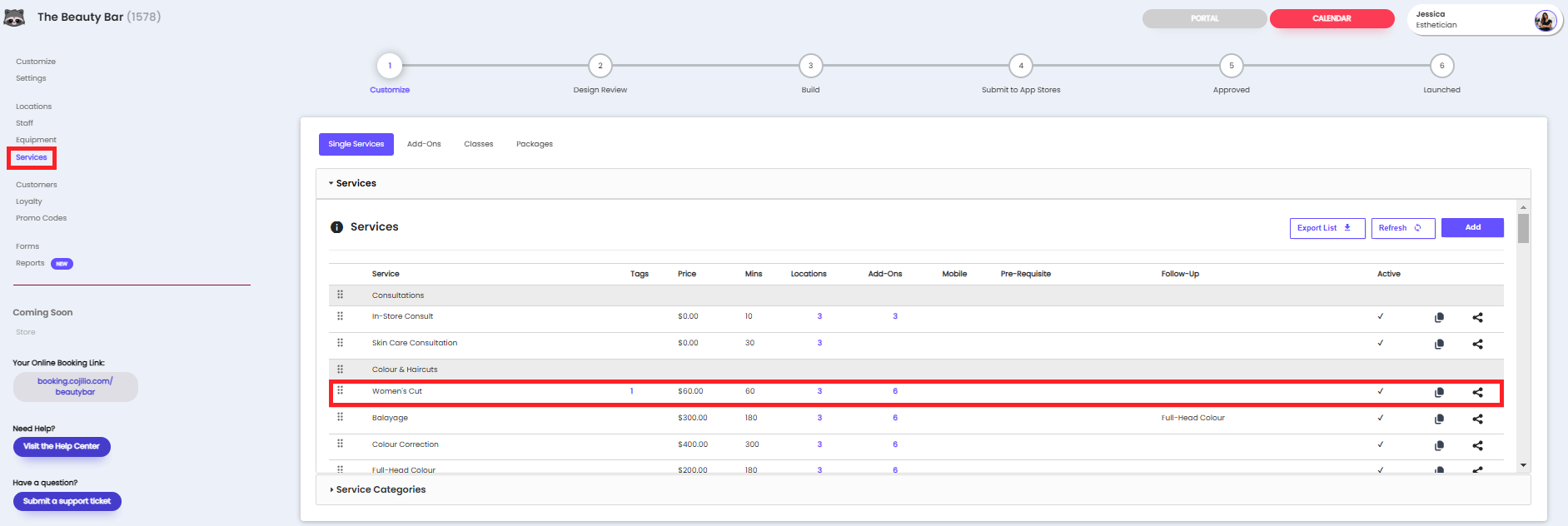Image resolution: width=1568 pixels, height=526 pixels.
Task: Open Settings in the sidebar
Action: coord(31,78)
